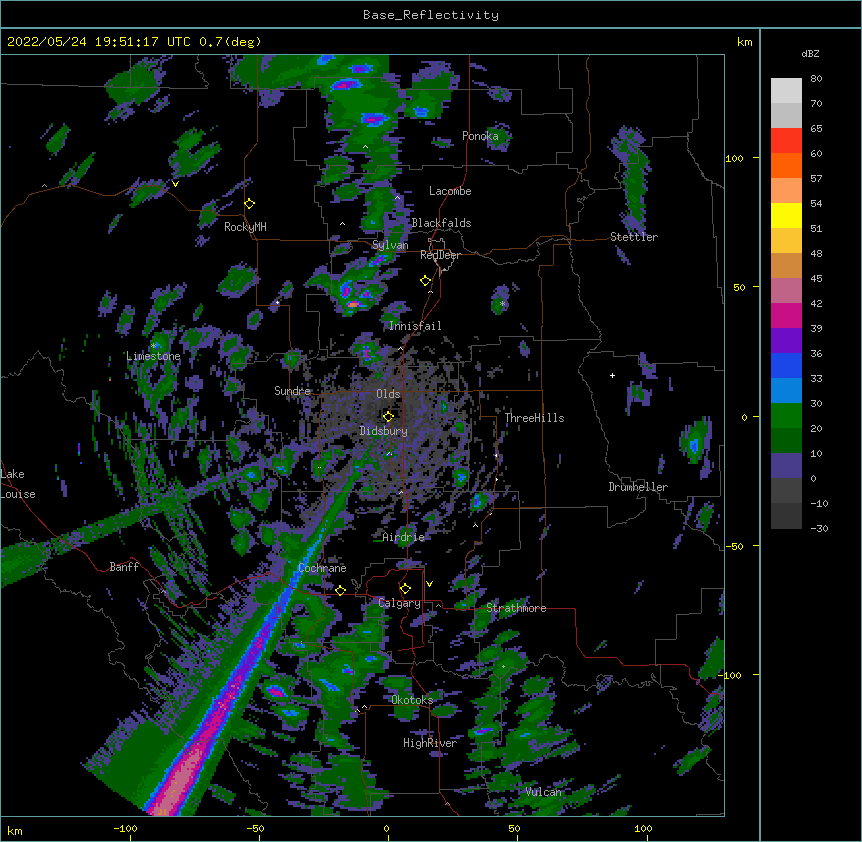
Task: Click the -100 tick on bottom axis
Action: 125,828
